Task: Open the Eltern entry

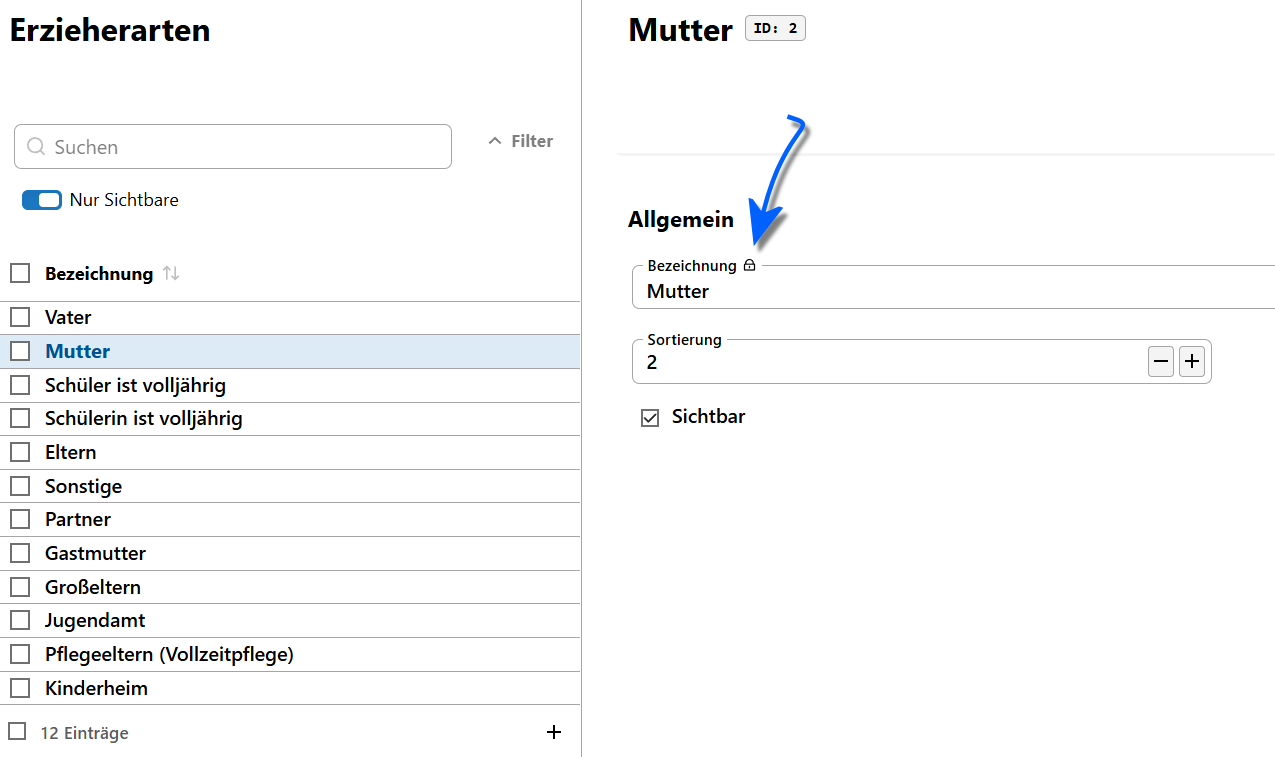Action: (71, 452)
